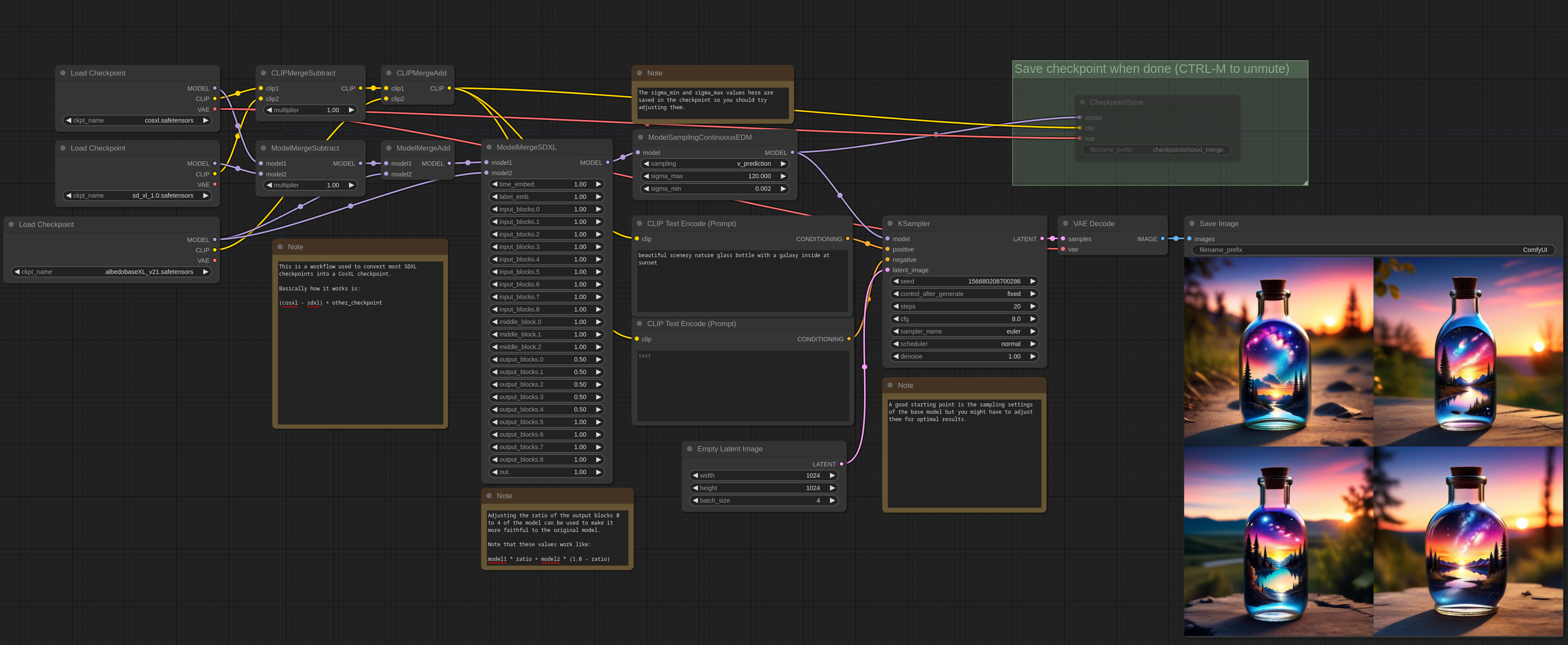Collapse the CheckpointSave node using its circle icon

1083,102
